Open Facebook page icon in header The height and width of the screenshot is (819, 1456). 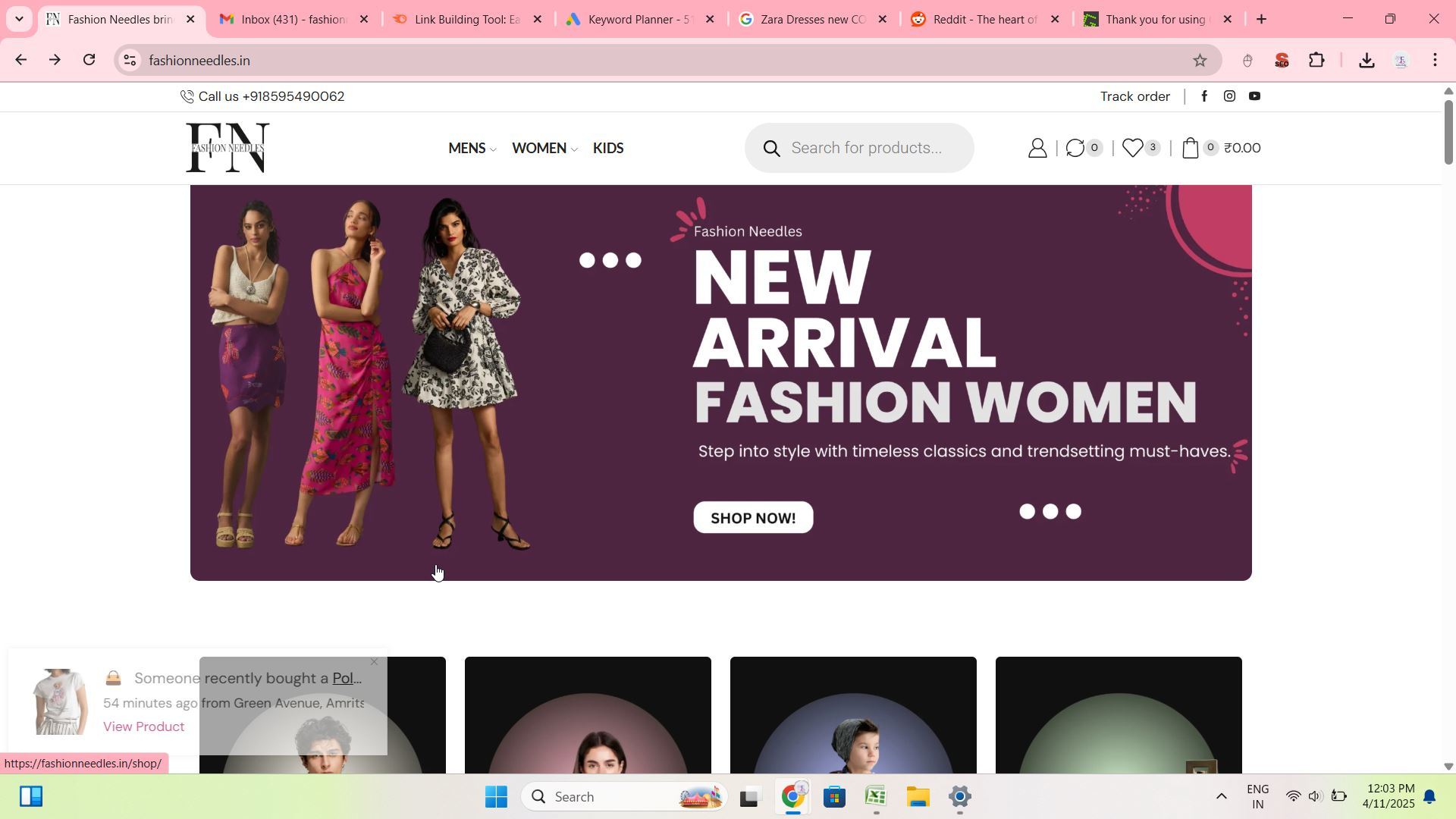[x=1204, y=96]
